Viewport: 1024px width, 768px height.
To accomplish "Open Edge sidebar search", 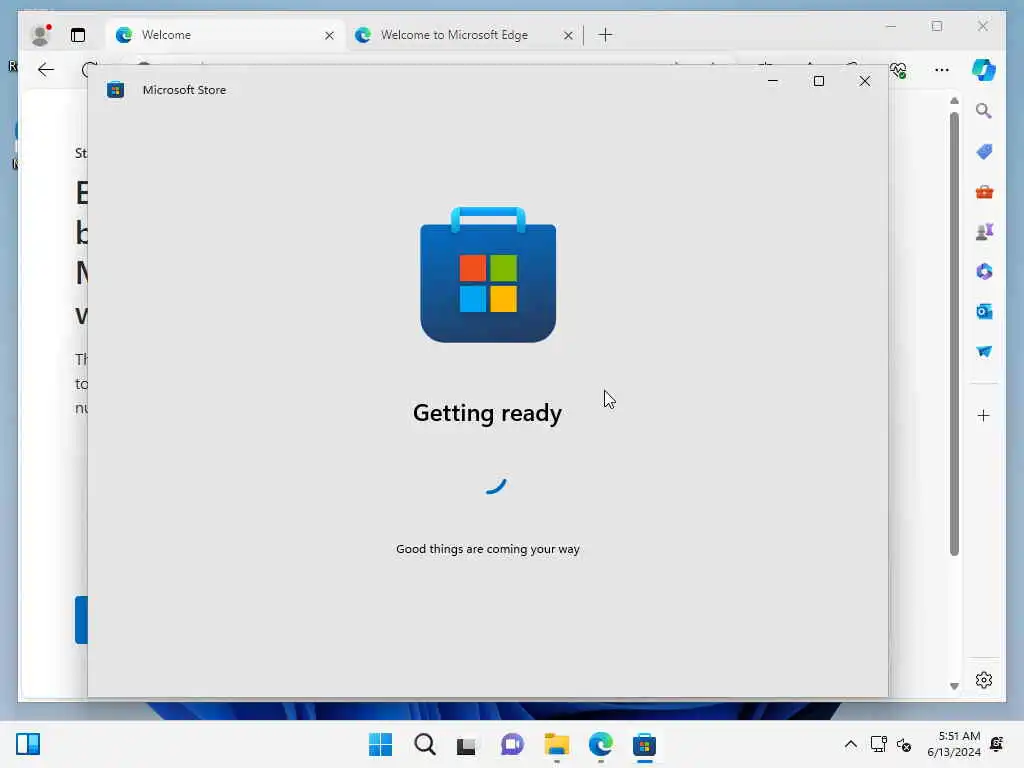I will tap(984, 111).
